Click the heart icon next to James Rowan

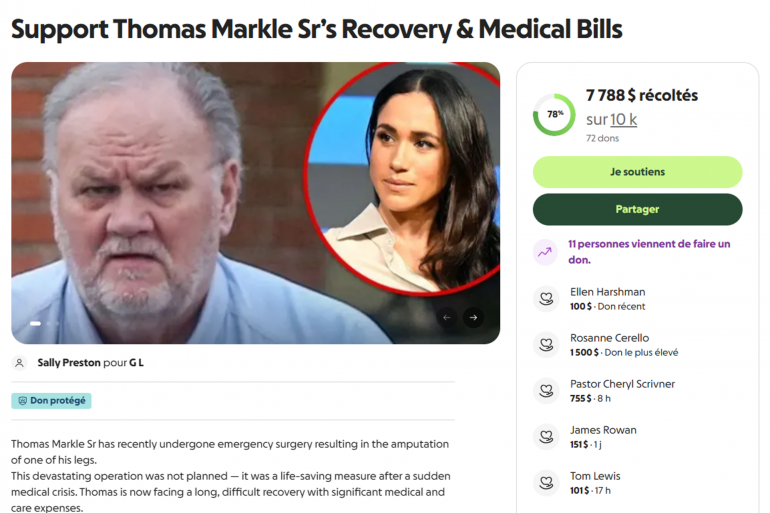point(546,436)
